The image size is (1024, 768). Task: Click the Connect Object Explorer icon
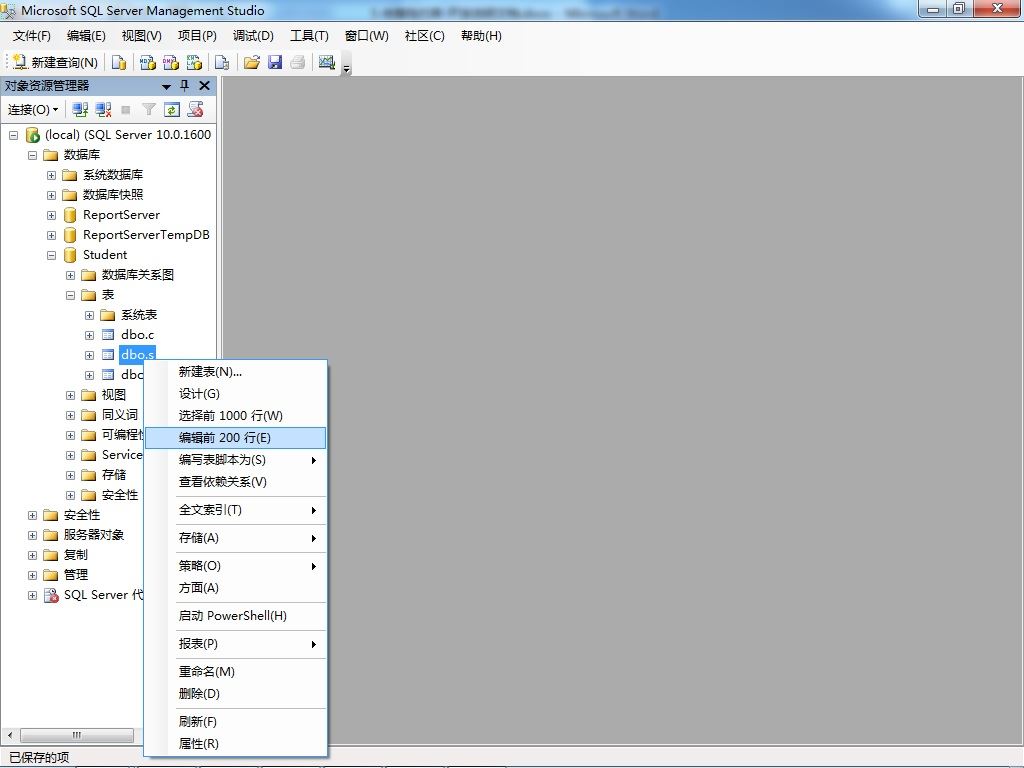click(80, 110)
